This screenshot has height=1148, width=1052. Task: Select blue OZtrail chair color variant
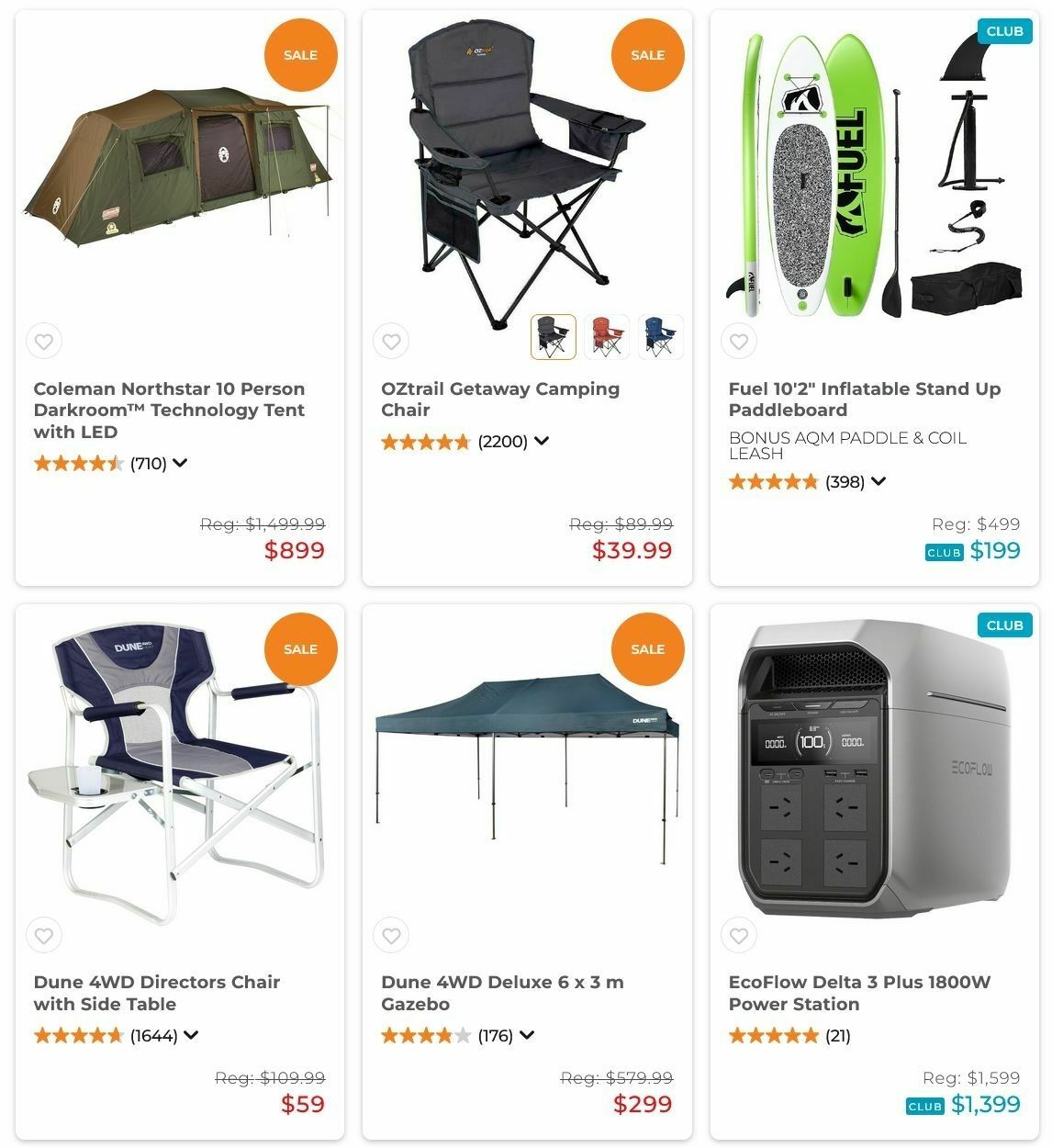[x=660, y=336]
